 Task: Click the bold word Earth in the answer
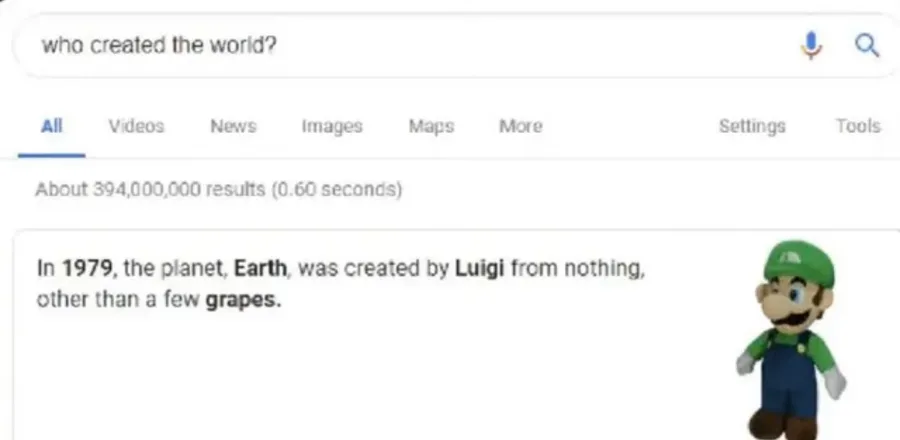(x=262, y=268)
